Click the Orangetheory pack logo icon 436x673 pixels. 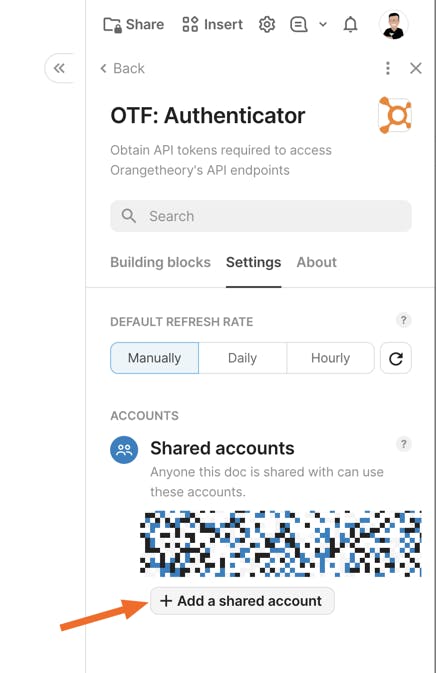(395, 115)
